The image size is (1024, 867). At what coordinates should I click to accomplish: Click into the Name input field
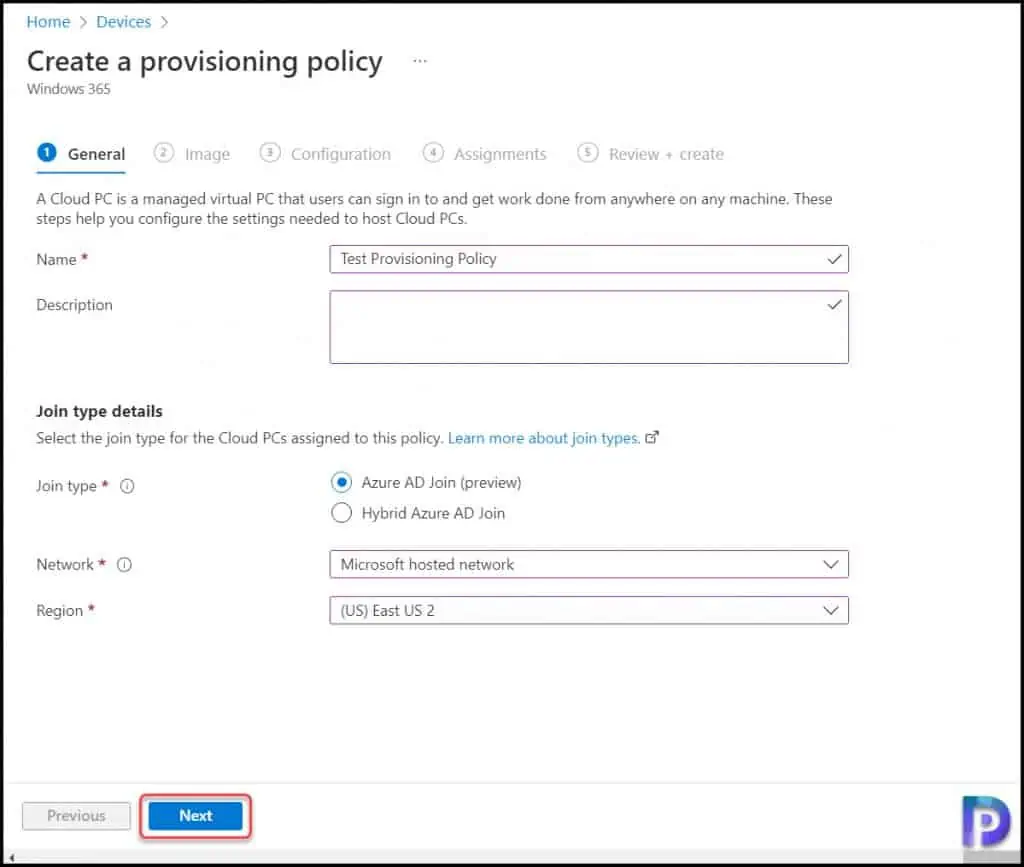click(x=588, y=259)
